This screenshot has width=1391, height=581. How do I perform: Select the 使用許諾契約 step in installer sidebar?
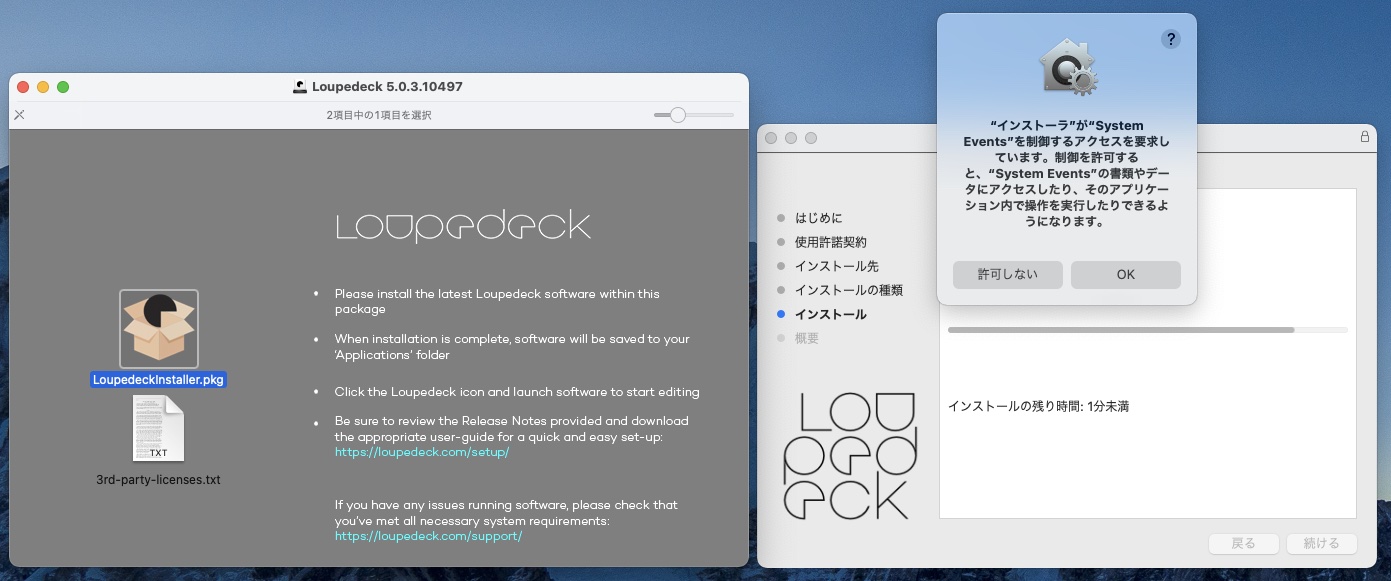click(830, 242)
